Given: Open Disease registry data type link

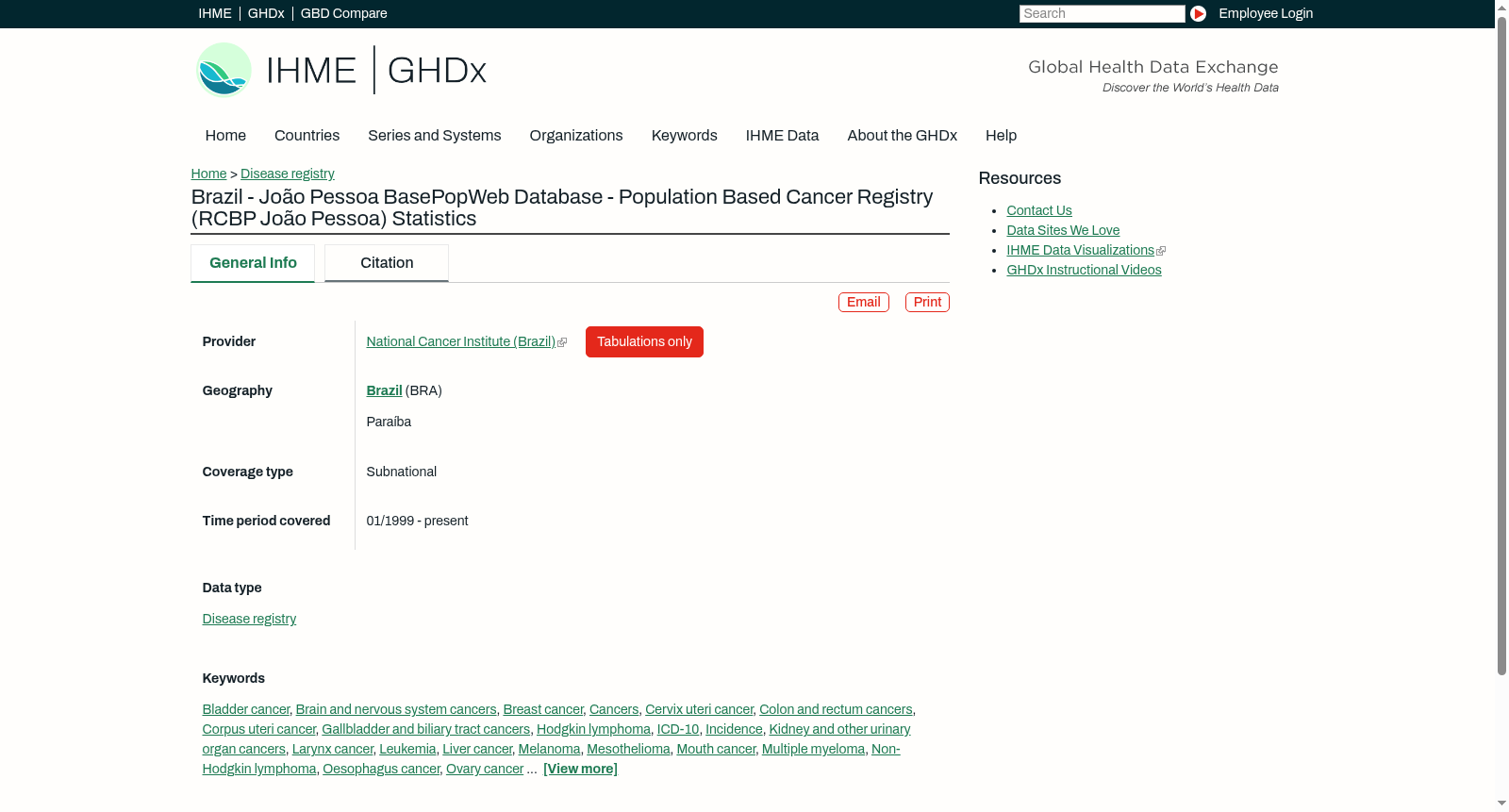Looking at the screenshot, I should click(x=249, y=619).
